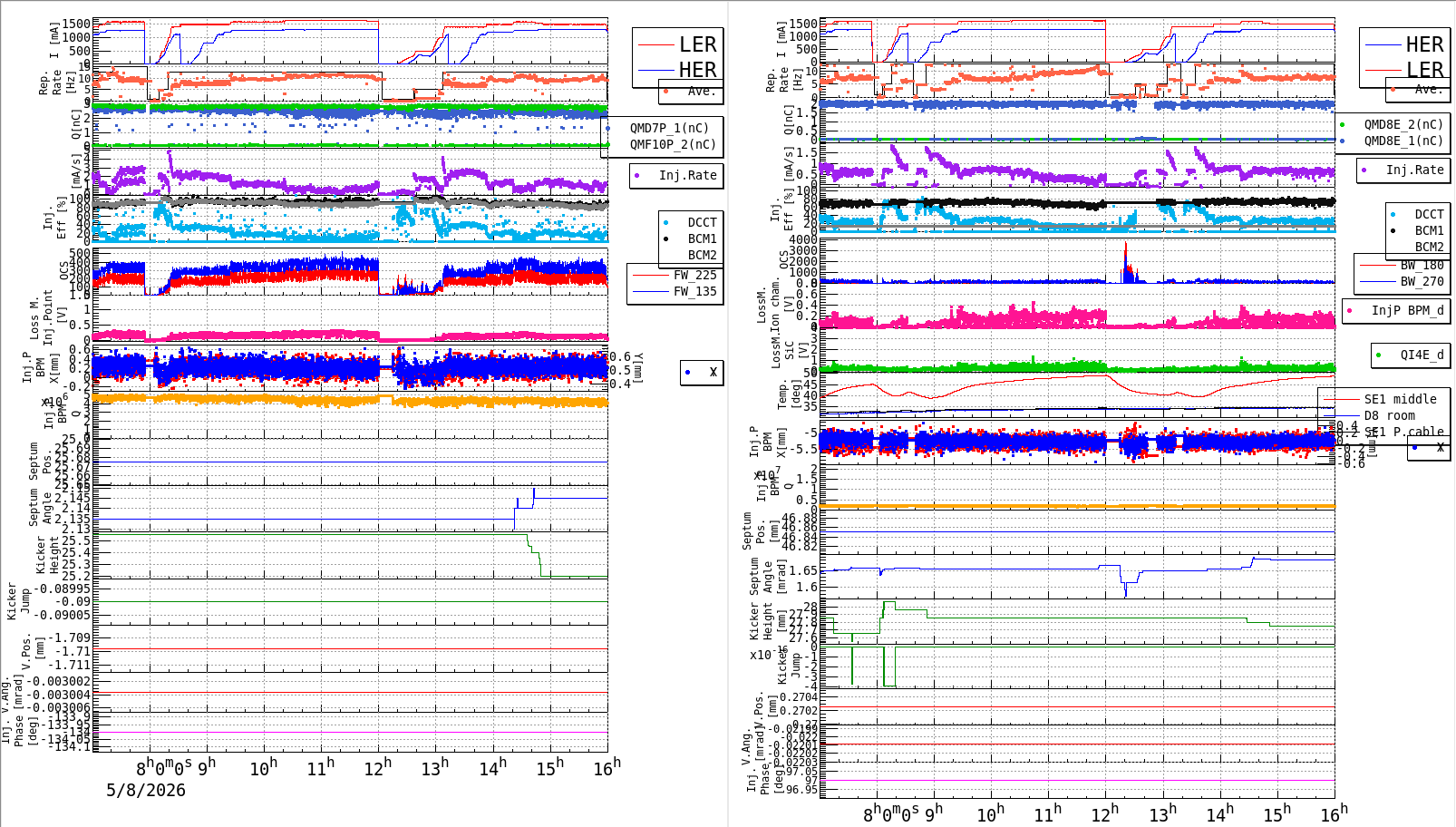The height and width of the screenshot is (827, 1456).
Task: Click the 10h tick on the left time axis
Action: coord(264,767)
